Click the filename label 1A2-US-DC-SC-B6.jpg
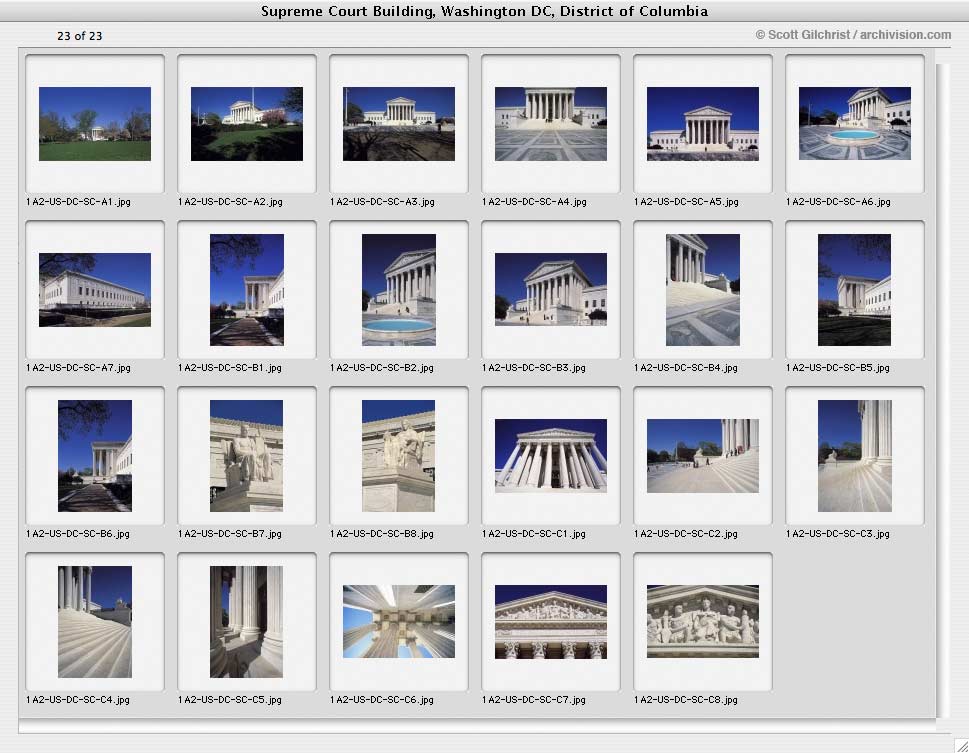This screenshot has width=969, height=753. coord(78,534)
